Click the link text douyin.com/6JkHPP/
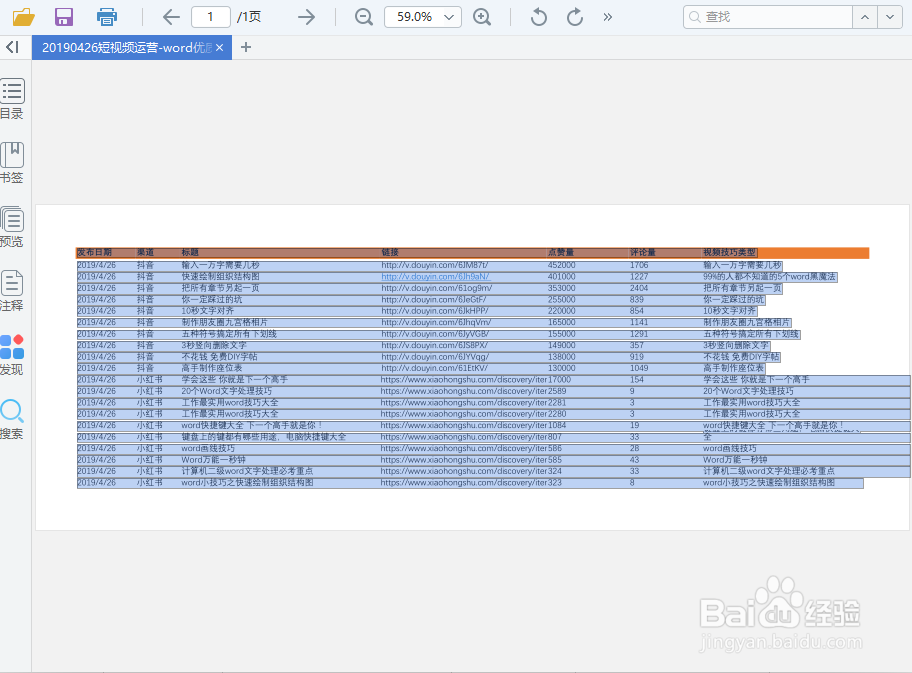The width and height of the screenshot is (912, 673). 435,311
